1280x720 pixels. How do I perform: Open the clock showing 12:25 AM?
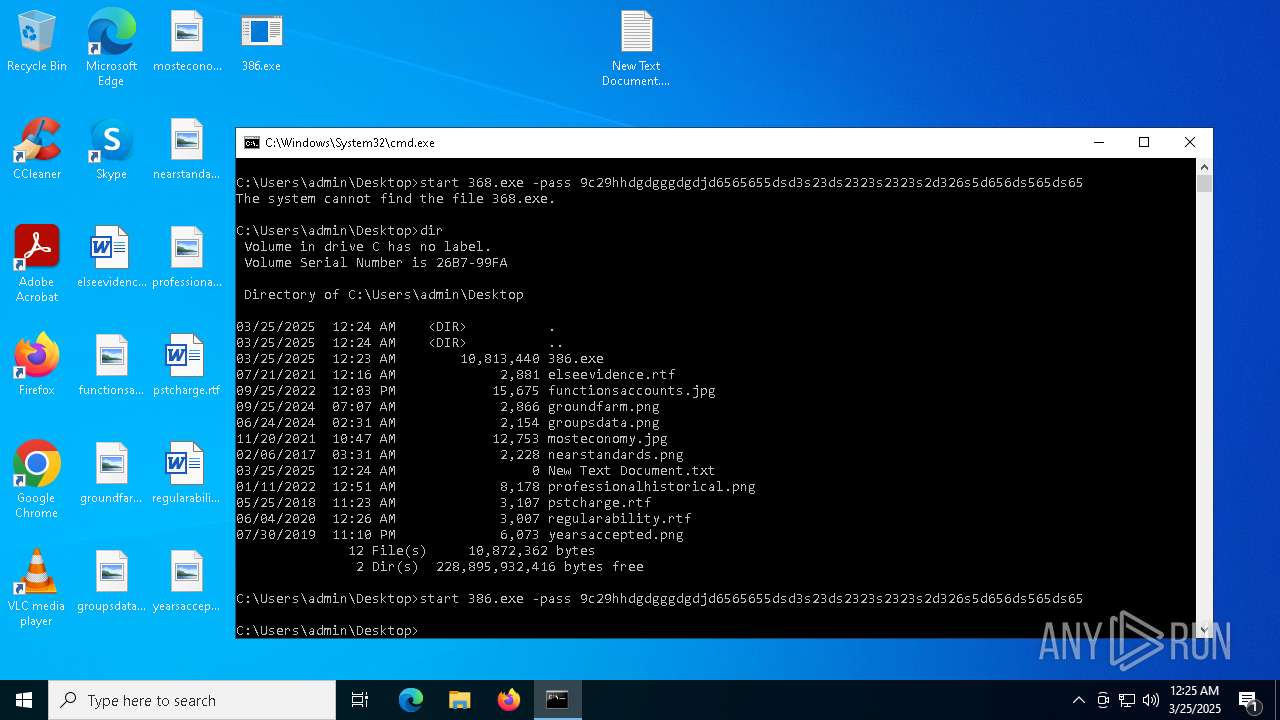pos(1194,700)
